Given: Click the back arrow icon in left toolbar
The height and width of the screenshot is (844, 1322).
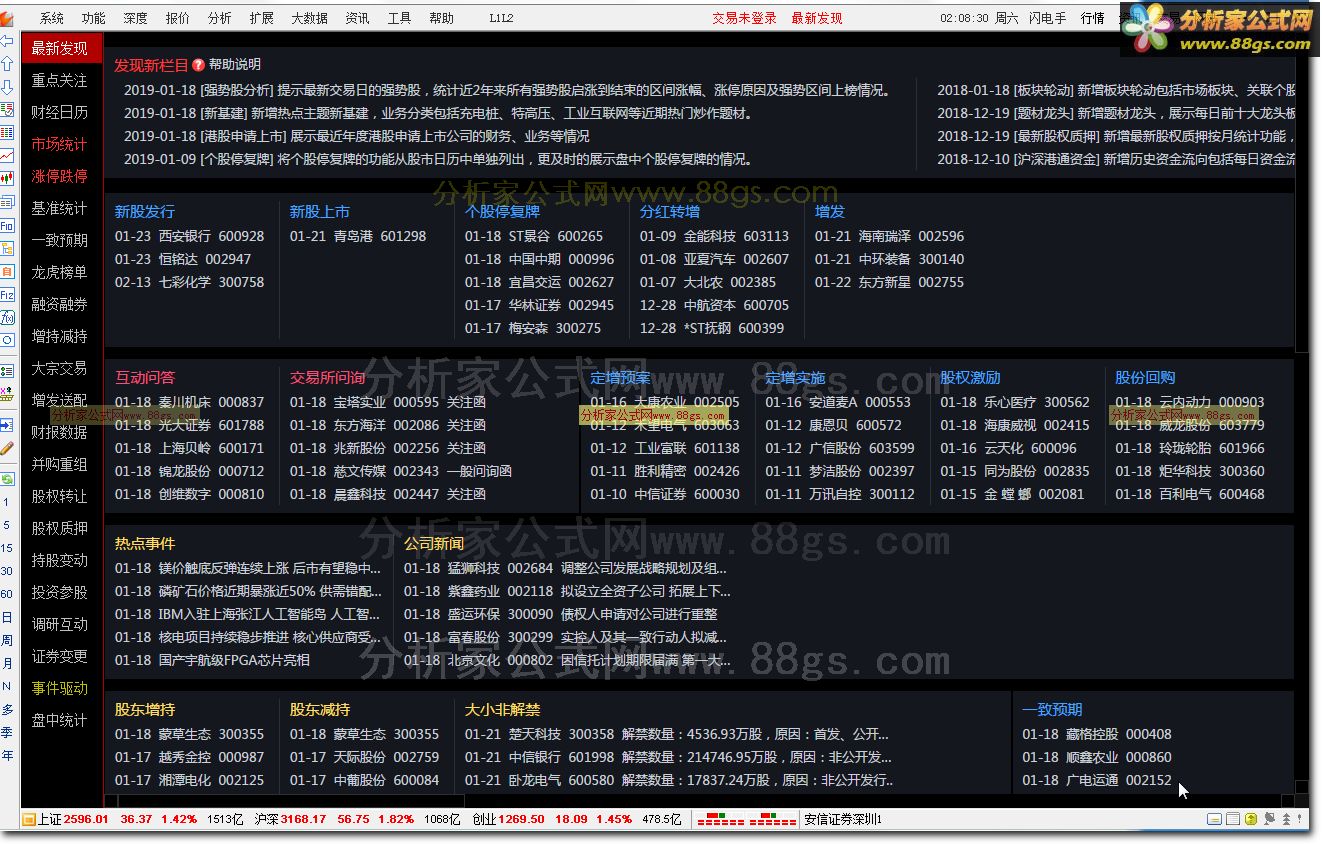Looking at the screenshot, I should coord(7,41).
